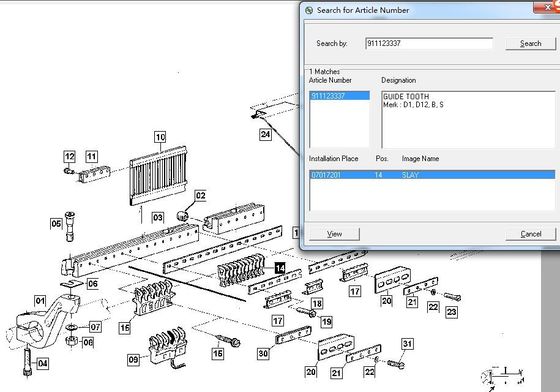Click position label 31 by the screw
The height and width of the screenshot is (392, 560).
click(408, 344)
